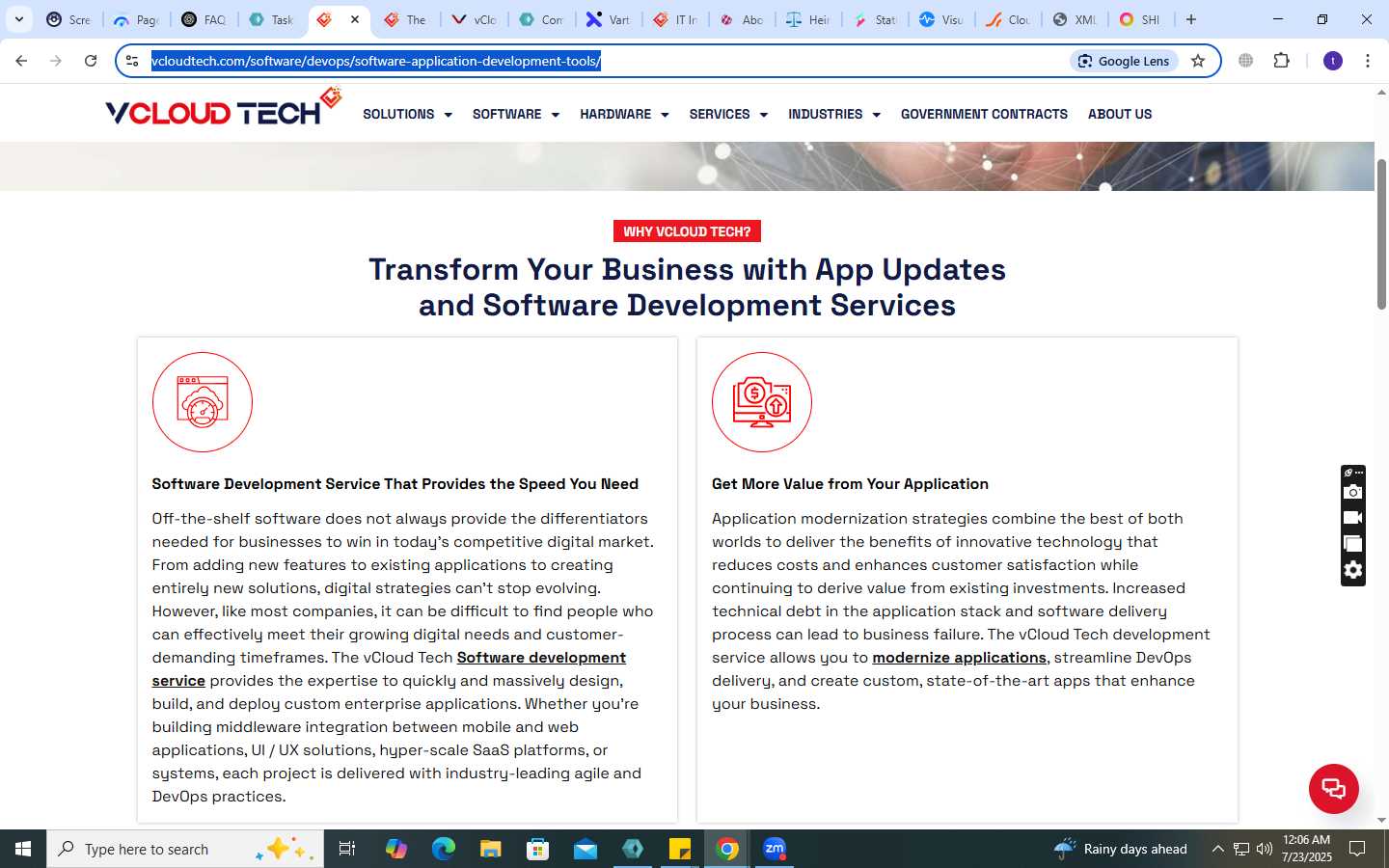Screen dimensions: 1389x868
Task: Follow the Software development service link
Action: pos(541,658)
